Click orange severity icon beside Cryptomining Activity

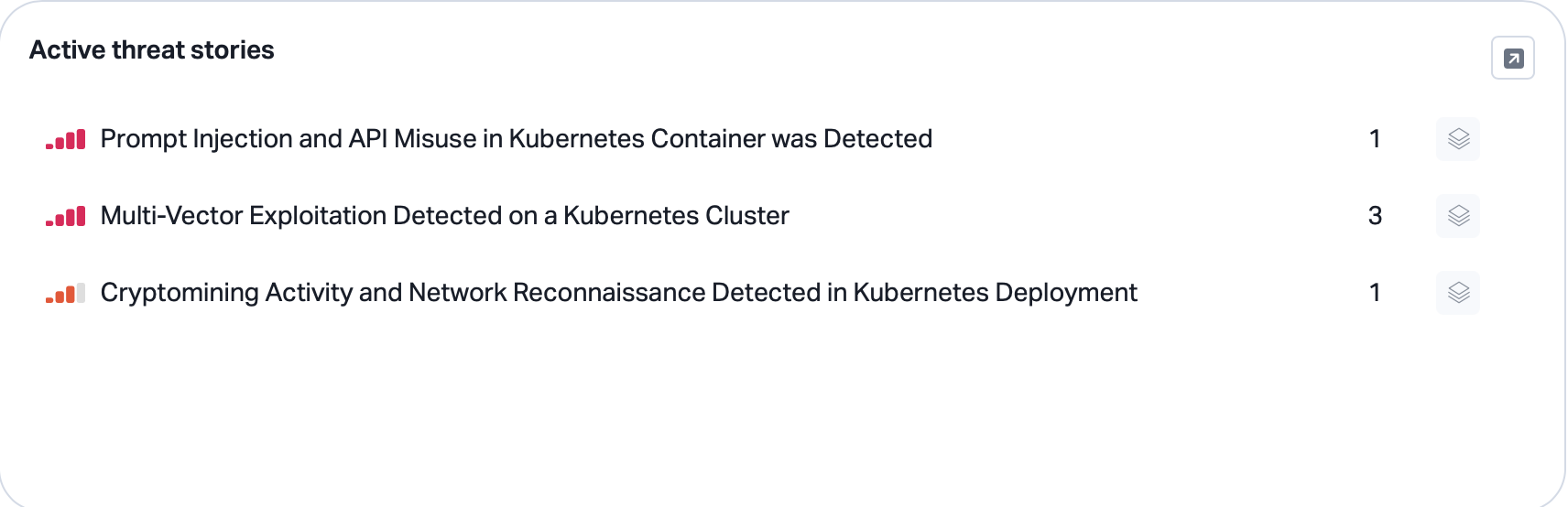click(x=66, y=293)
